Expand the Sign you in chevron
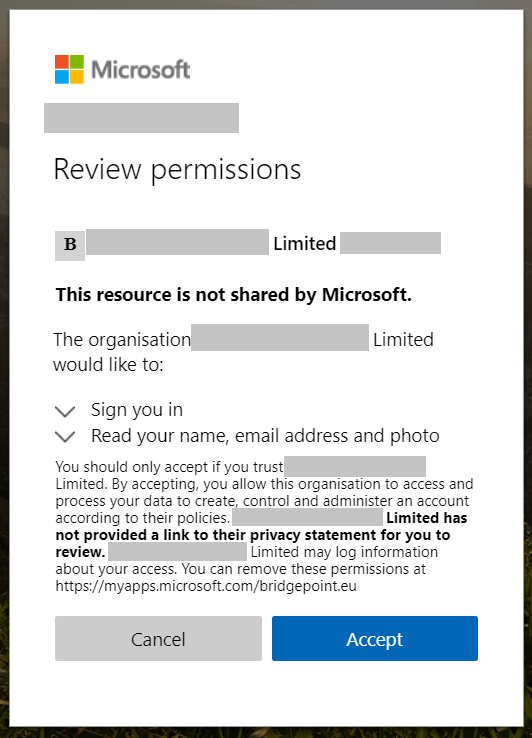This screenshot has height=738, width=532. point(65,411)
